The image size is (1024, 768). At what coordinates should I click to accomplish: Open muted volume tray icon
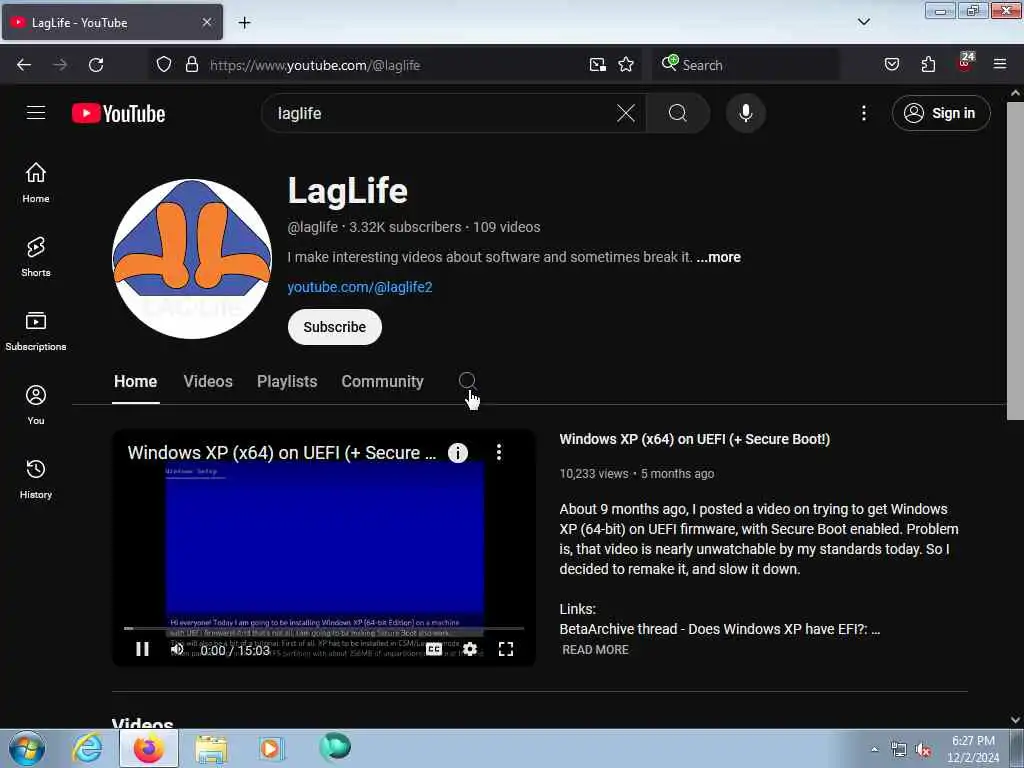[923, 750]
